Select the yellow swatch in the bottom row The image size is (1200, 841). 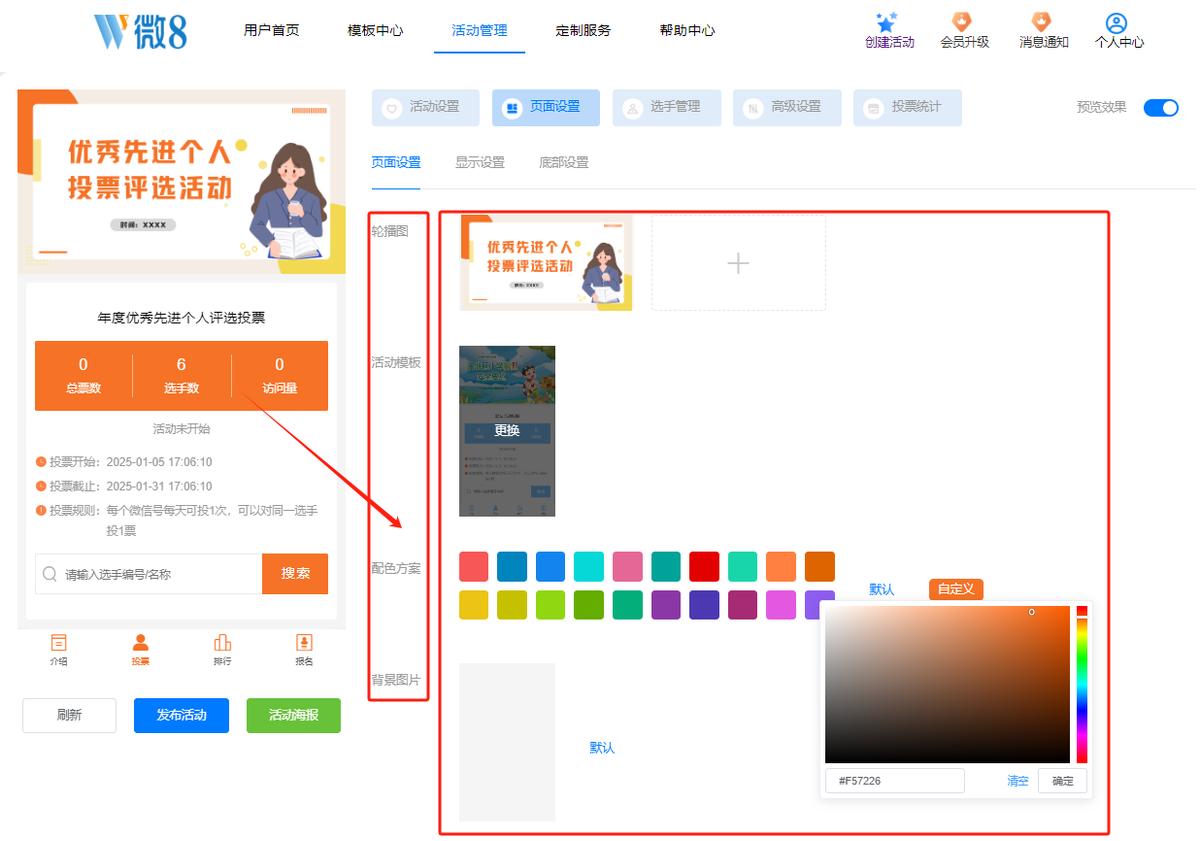474,604
